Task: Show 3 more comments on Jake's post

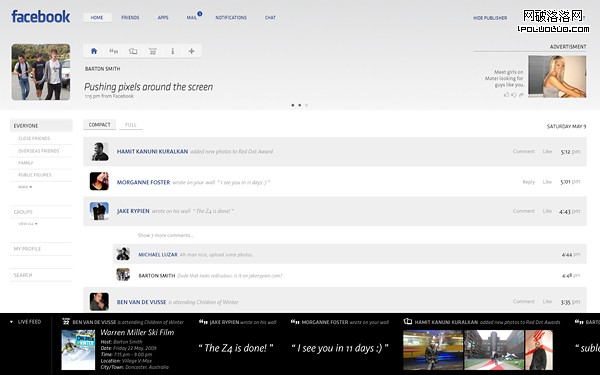Action: click(166, 235)
